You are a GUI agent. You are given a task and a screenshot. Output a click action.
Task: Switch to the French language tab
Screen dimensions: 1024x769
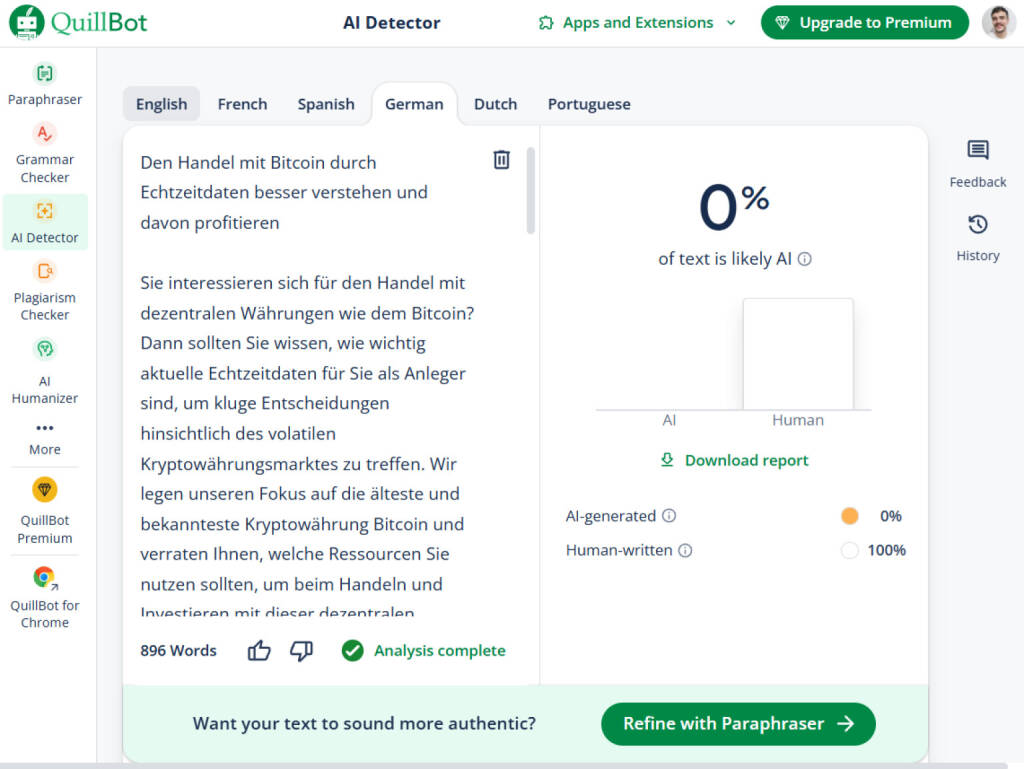coord(242,104)
